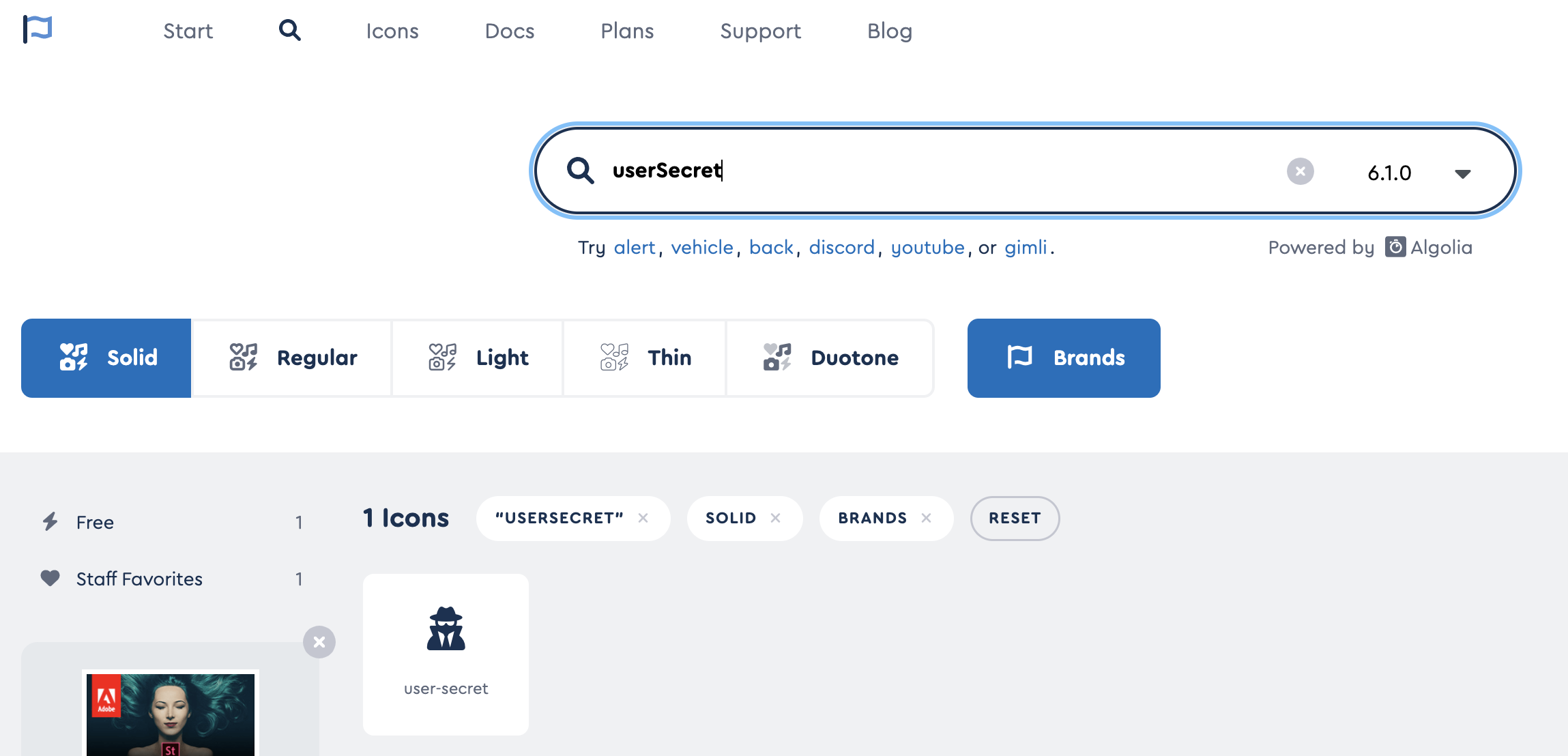This screenshot has width=1568, height=756.
Task: Toggle the Brands filter button
Action: 1063,358
